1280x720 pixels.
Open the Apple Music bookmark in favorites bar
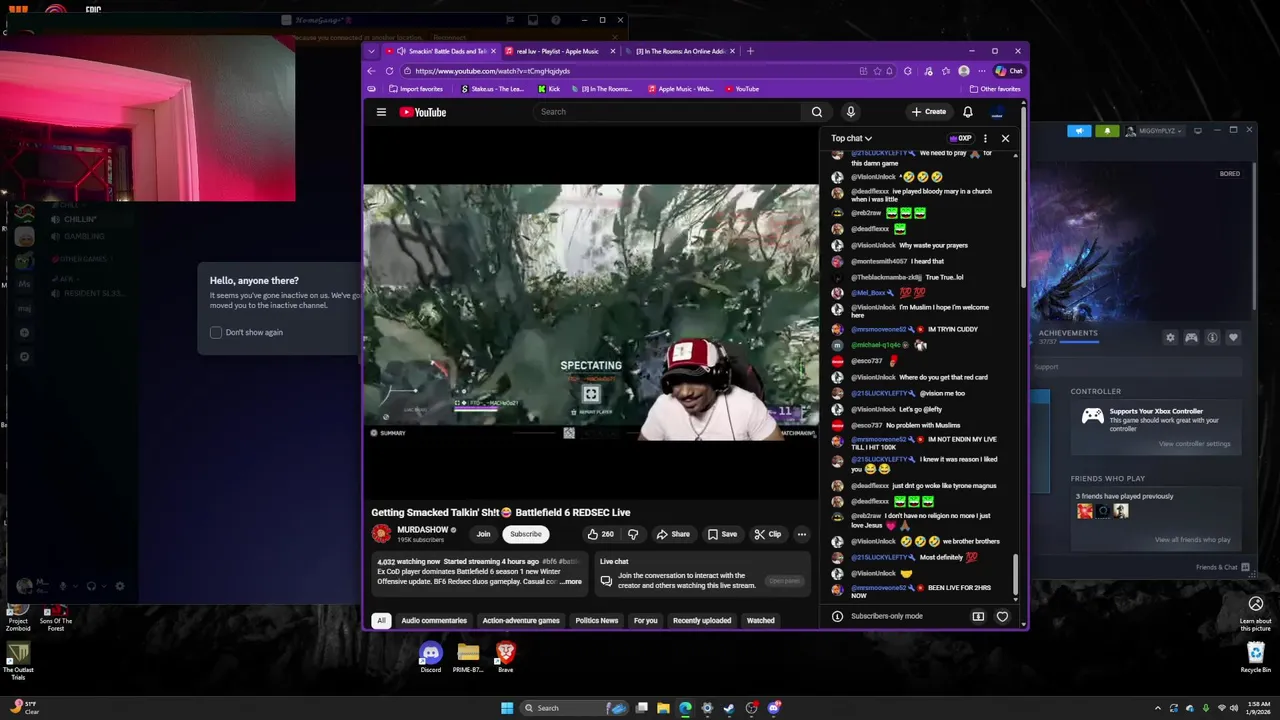[x=680, y=89]
